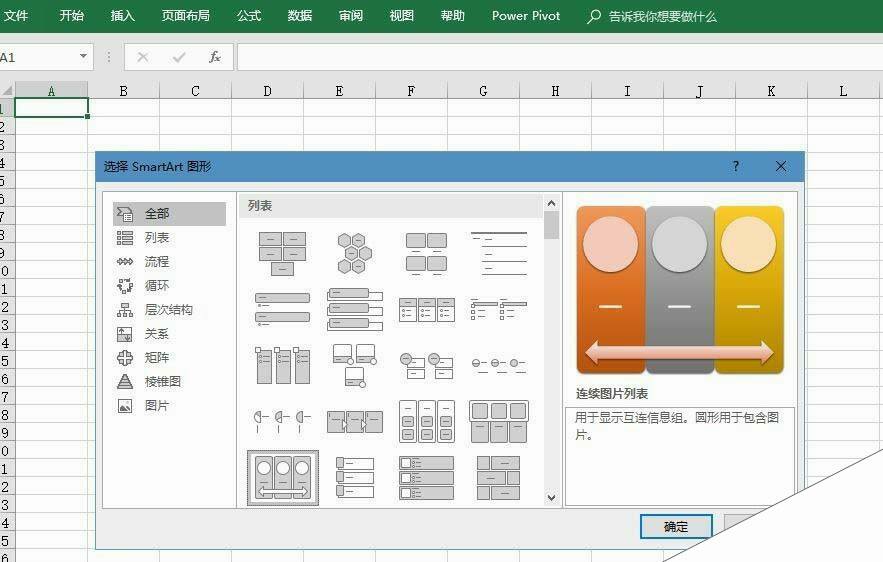Switch to the 开始 ribbon tab

click(x=72, y=16)
